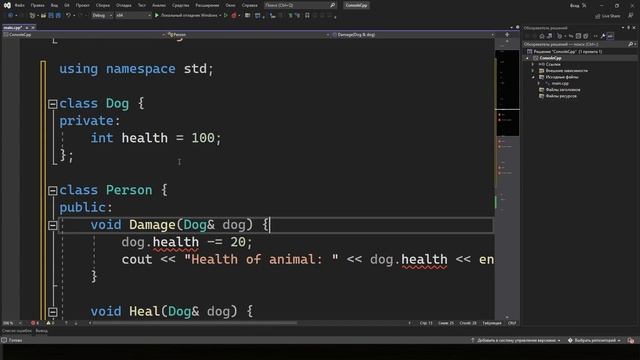Switch to the Список ошибок tab

16,331
